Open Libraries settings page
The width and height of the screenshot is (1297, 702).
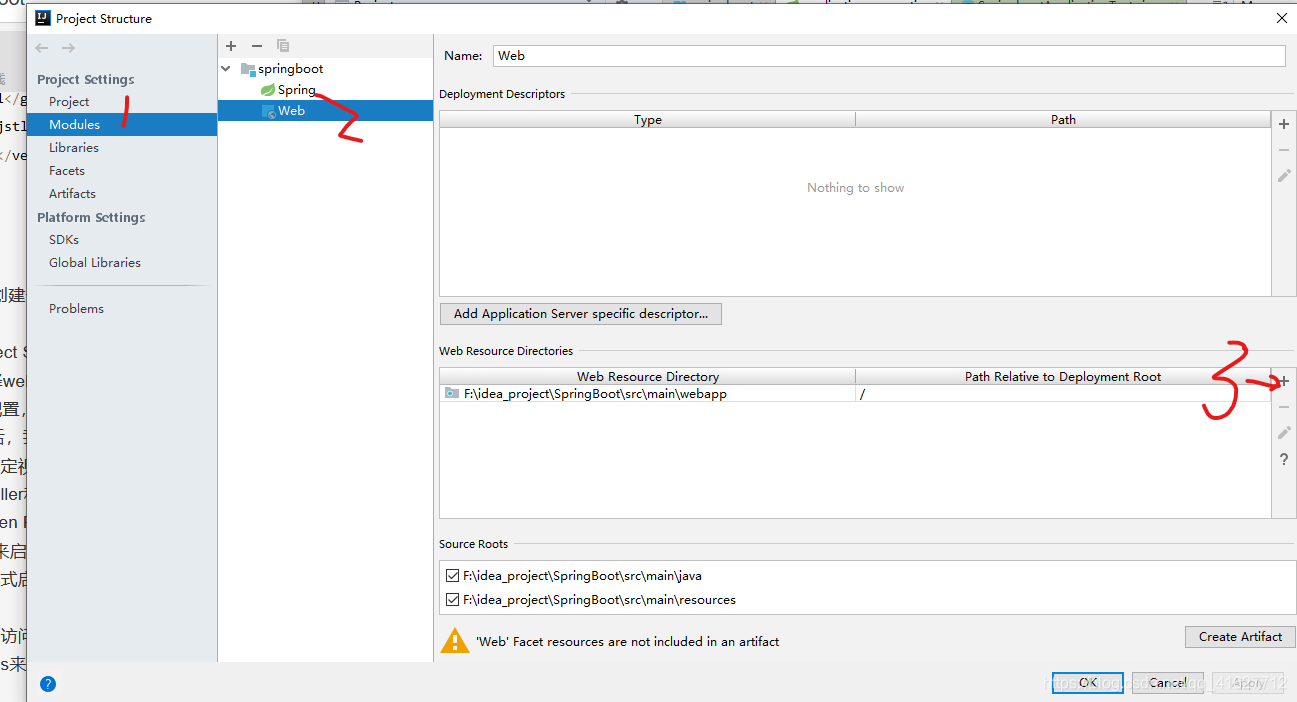[x=74, y=148]
